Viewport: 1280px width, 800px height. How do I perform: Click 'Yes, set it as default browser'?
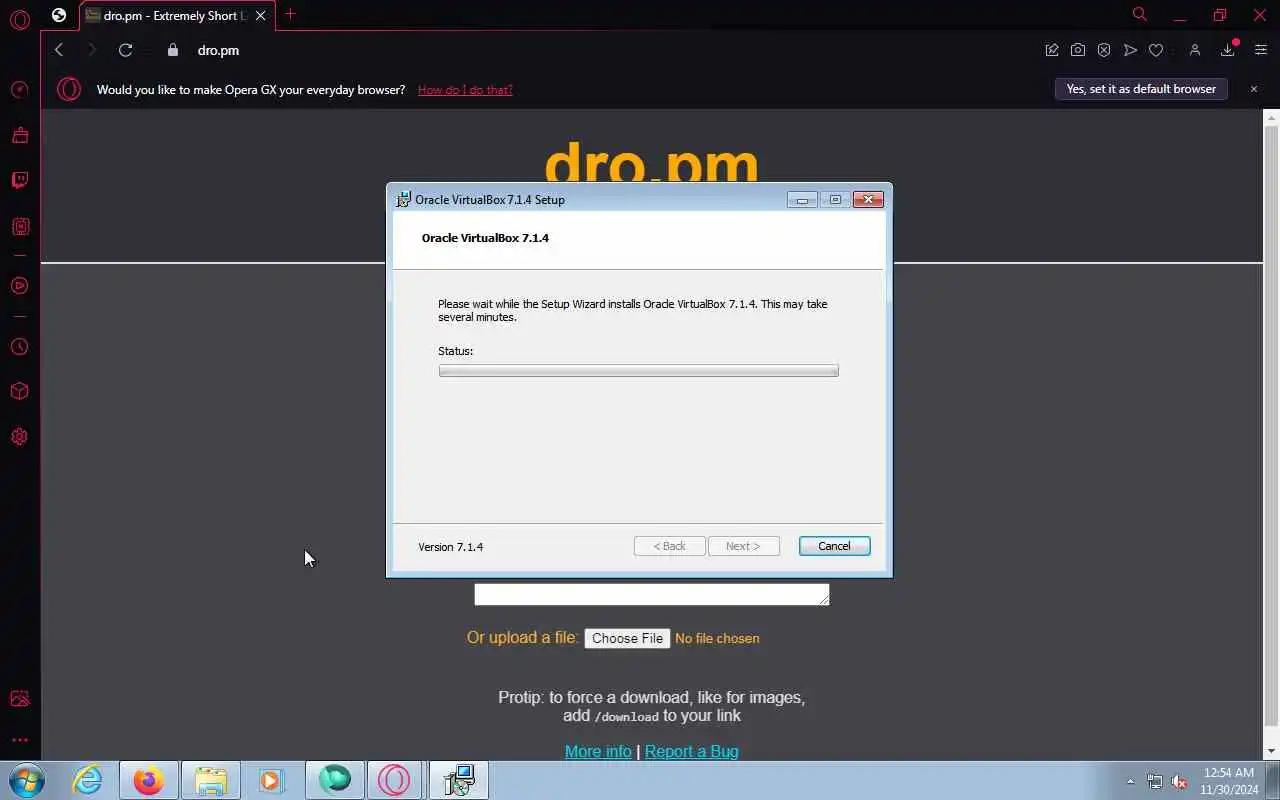click(x=1141, y=89)
